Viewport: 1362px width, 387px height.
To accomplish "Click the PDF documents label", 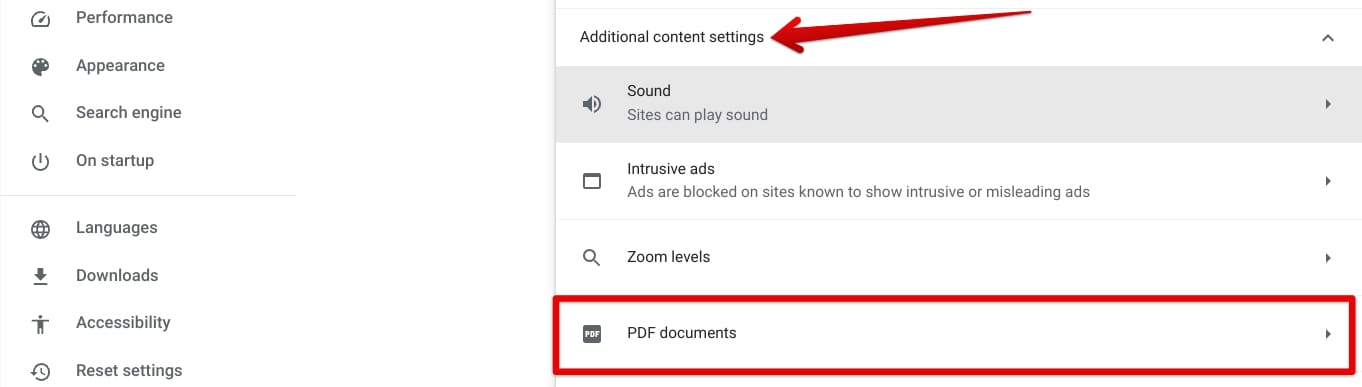I will click(681, 333).
